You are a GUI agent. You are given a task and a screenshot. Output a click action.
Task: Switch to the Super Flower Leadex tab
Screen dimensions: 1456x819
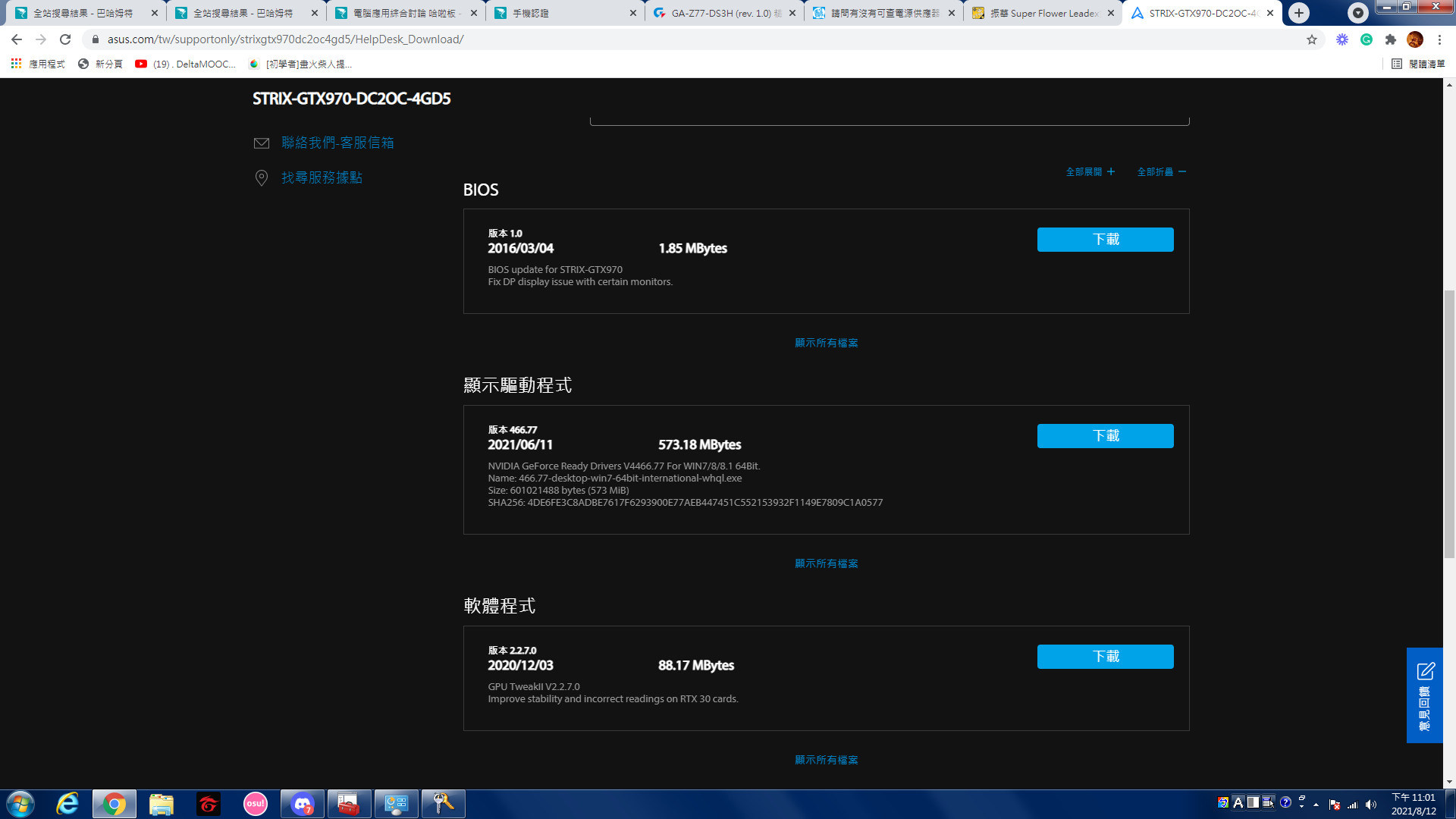1042,13
